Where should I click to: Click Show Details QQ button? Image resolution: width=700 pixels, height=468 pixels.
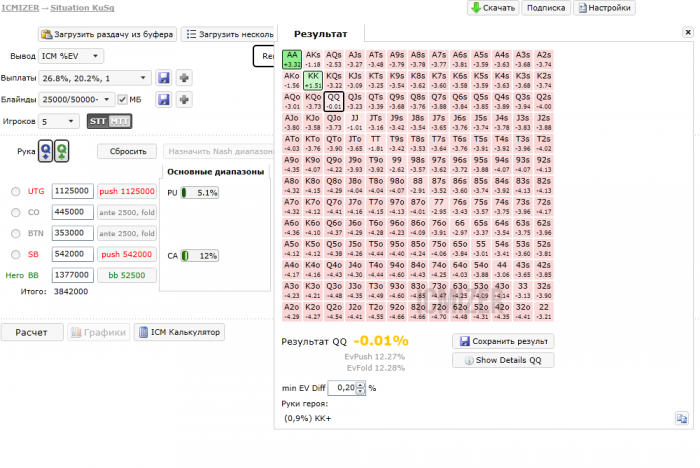click(x=503, y=360)
